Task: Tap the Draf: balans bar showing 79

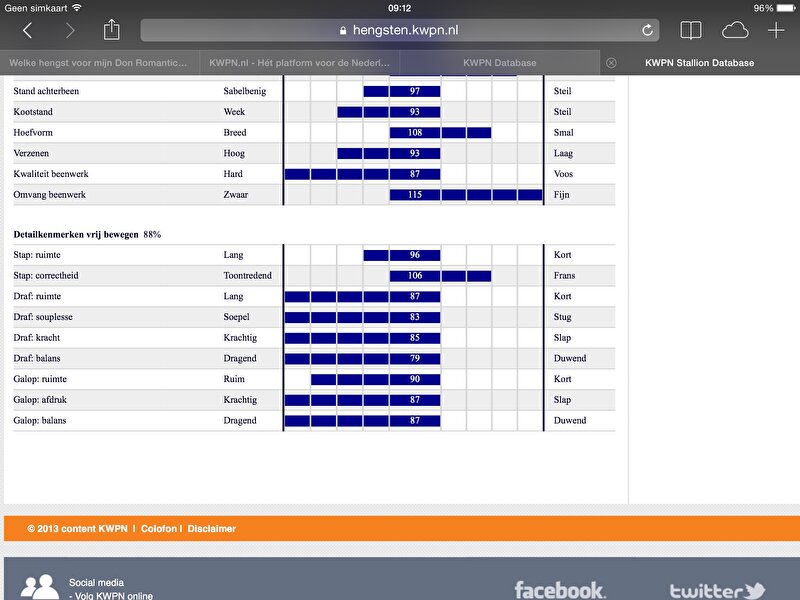Action: [x=414, y=359]
